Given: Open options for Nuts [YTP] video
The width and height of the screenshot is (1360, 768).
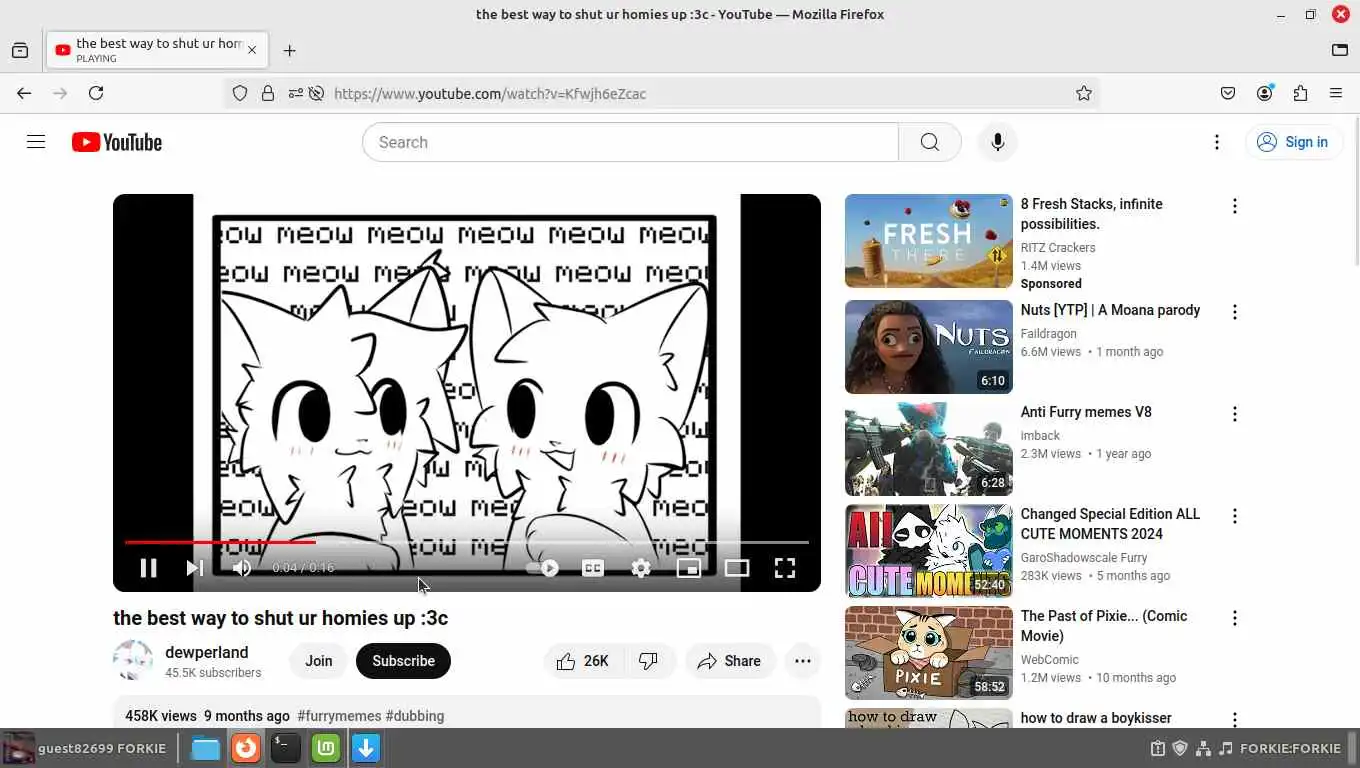Looking at the screenshot, I should tap(1235, 312).
